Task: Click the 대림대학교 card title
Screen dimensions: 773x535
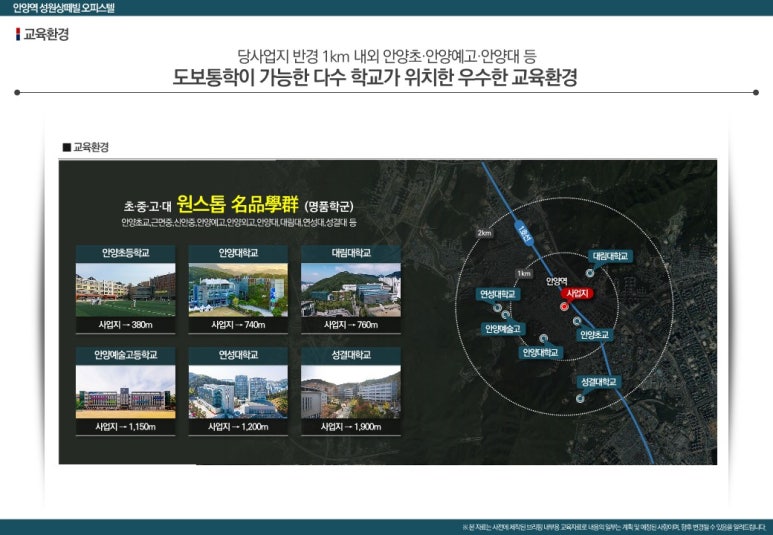Action: [351, 253]
